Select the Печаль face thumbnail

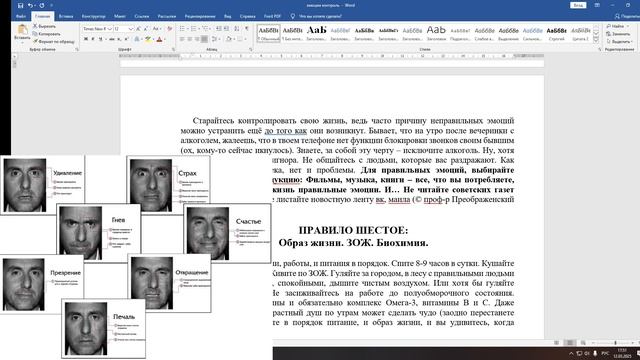click(103, 329)
